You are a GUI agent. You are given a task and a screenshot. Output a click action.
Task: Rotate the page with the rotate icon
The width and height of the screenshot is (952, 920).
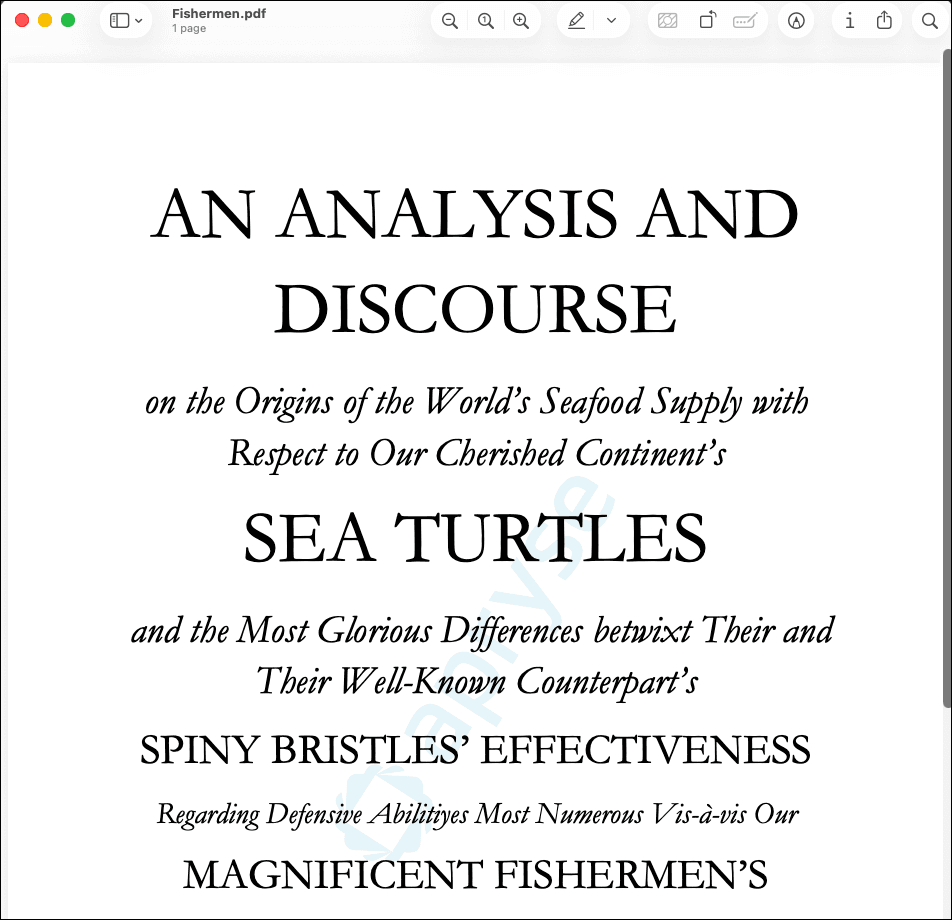(707, 21)
